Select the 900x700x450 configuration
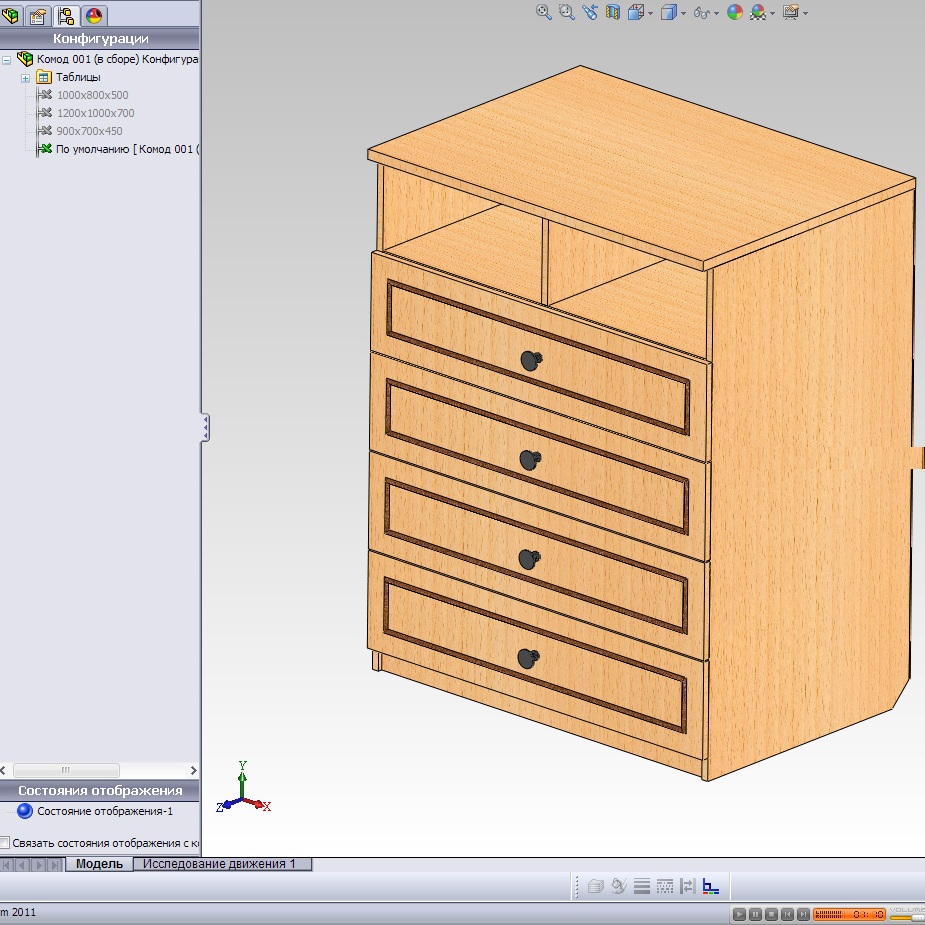 (x=89, y=131)
